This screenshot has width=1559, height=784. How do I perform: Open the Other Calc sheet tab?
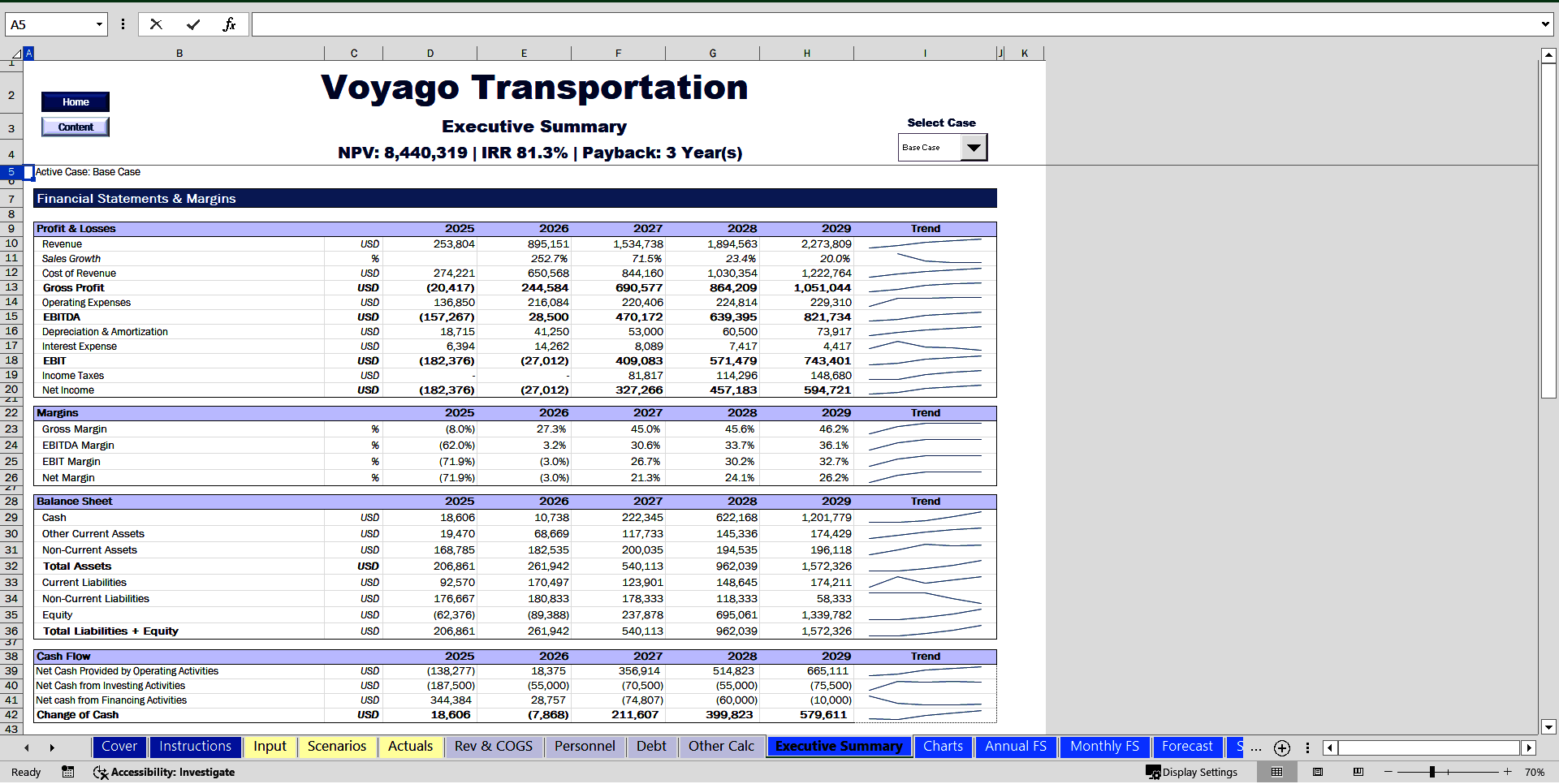tap(721, 746)
